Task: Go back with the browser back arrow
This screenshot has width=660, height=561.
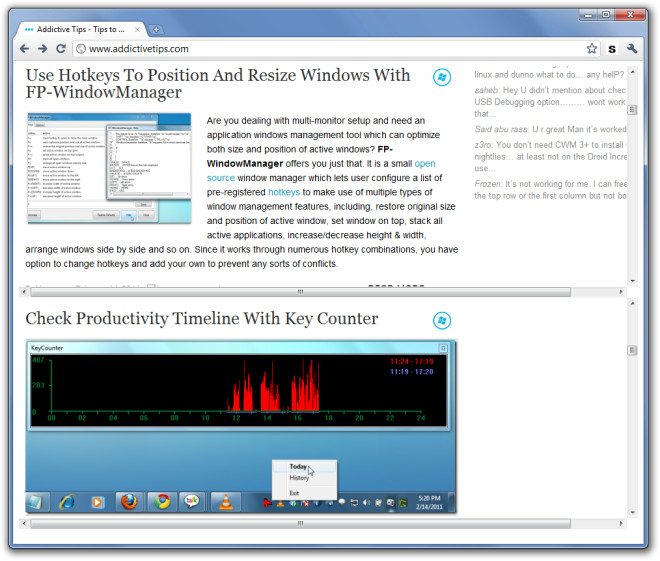Action: (x=24, y=49)
